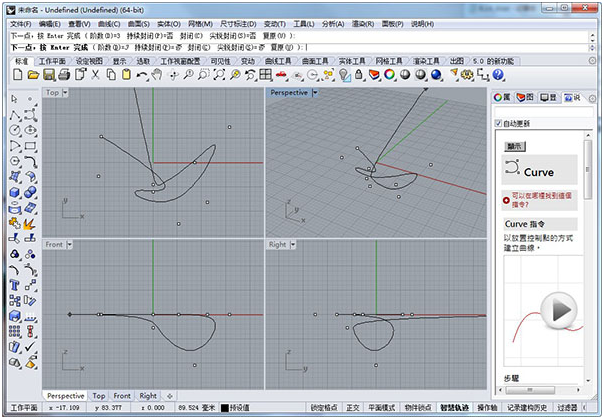Select the Box solid tool

tap(15, 192)
